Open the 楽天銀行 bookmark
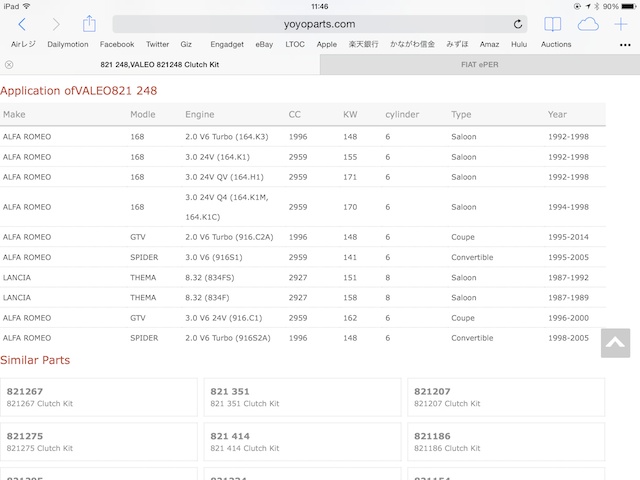 (363, 44)
